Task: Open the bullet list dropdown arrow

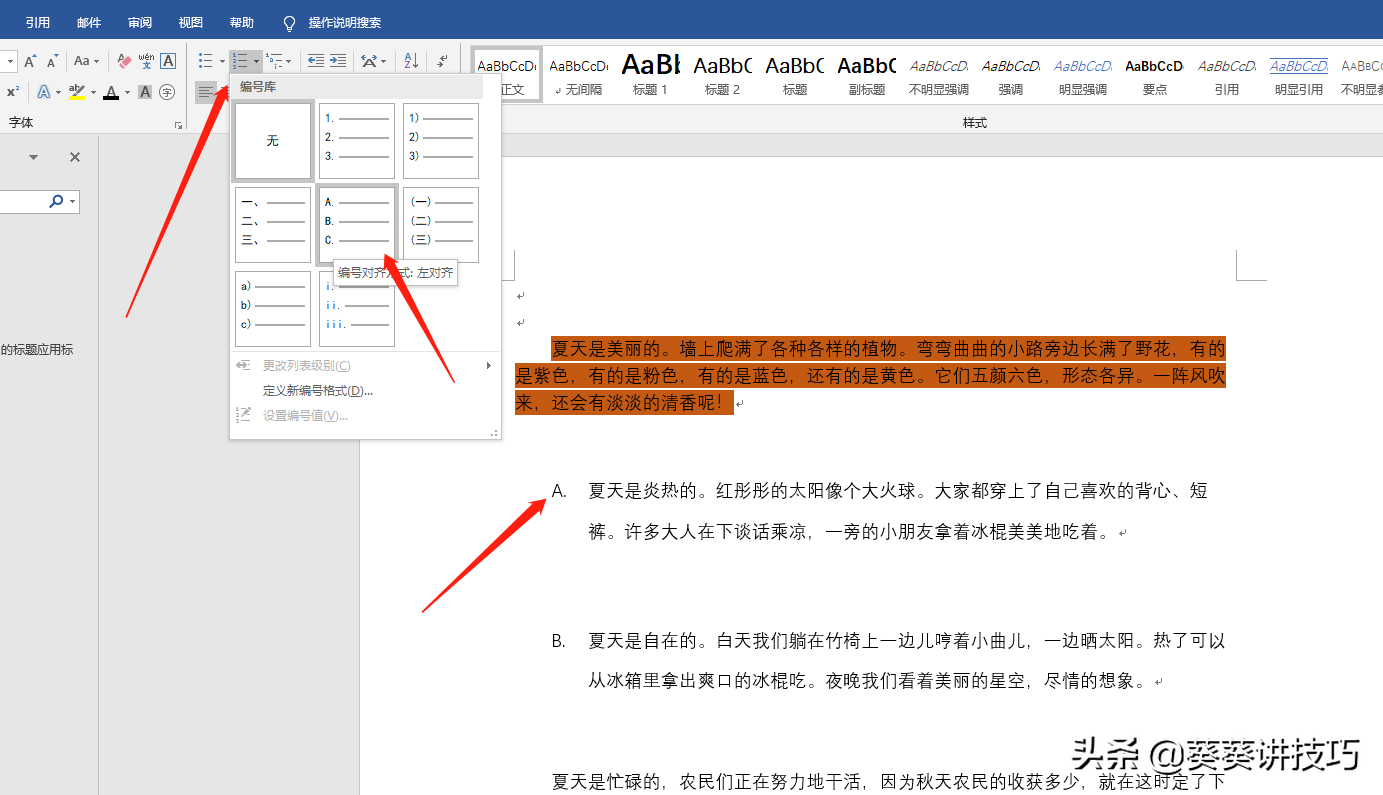Action: pos(221,61)
